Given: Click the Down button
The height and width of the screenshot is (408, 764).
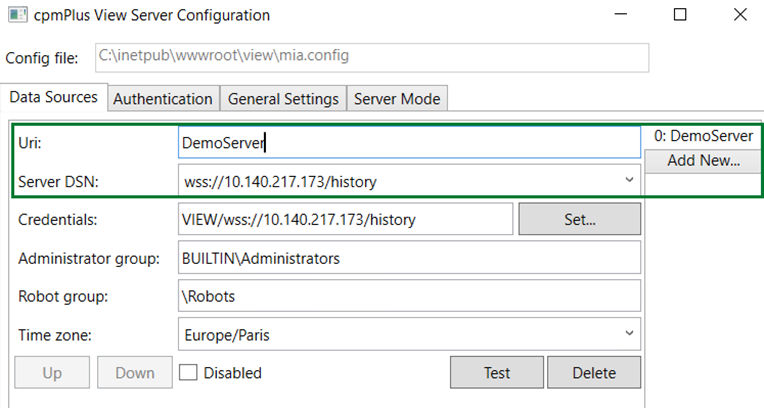Looking at the screenshot, I should pos(135,372).
